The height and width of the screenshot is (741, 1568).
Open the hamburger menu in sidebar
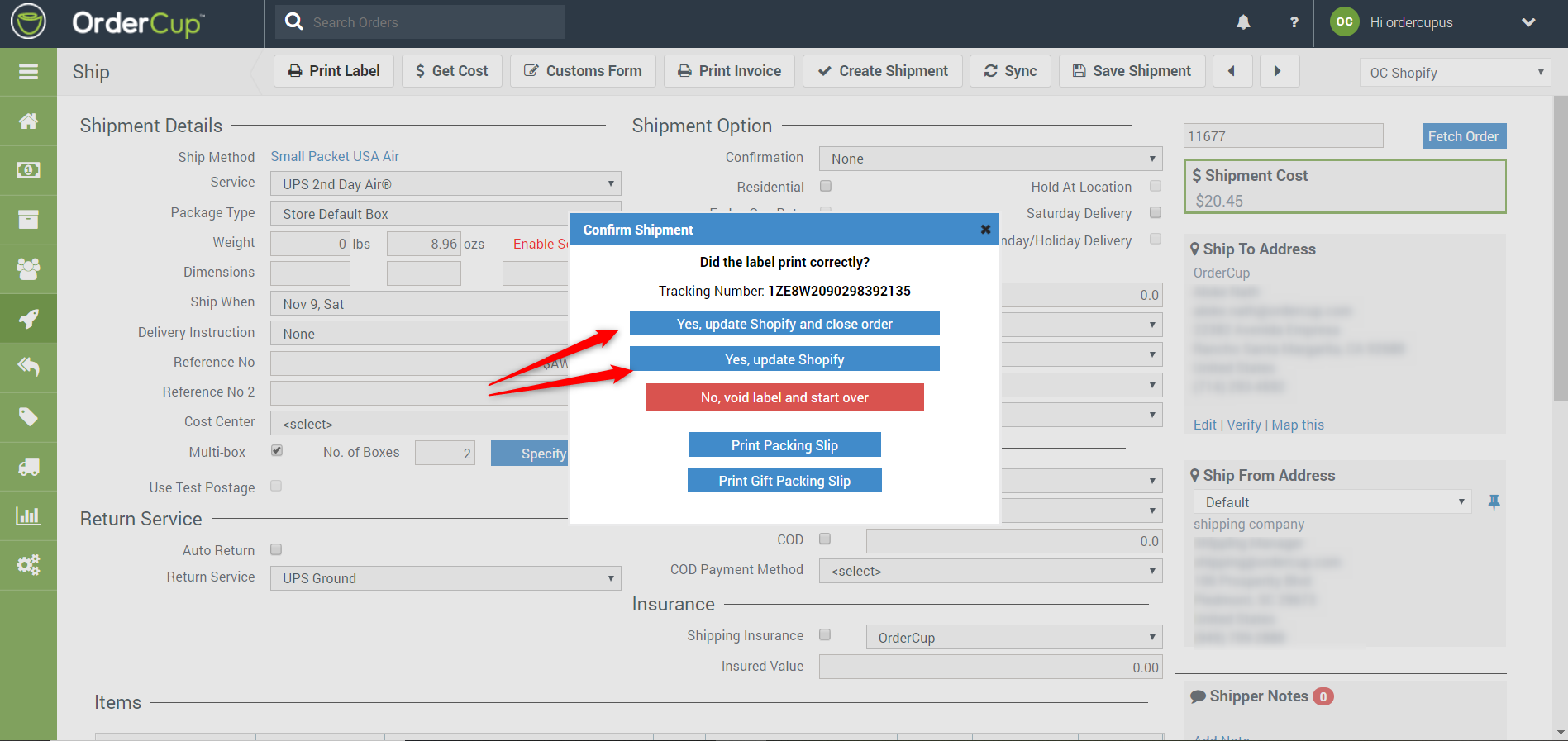coord(28,72)
